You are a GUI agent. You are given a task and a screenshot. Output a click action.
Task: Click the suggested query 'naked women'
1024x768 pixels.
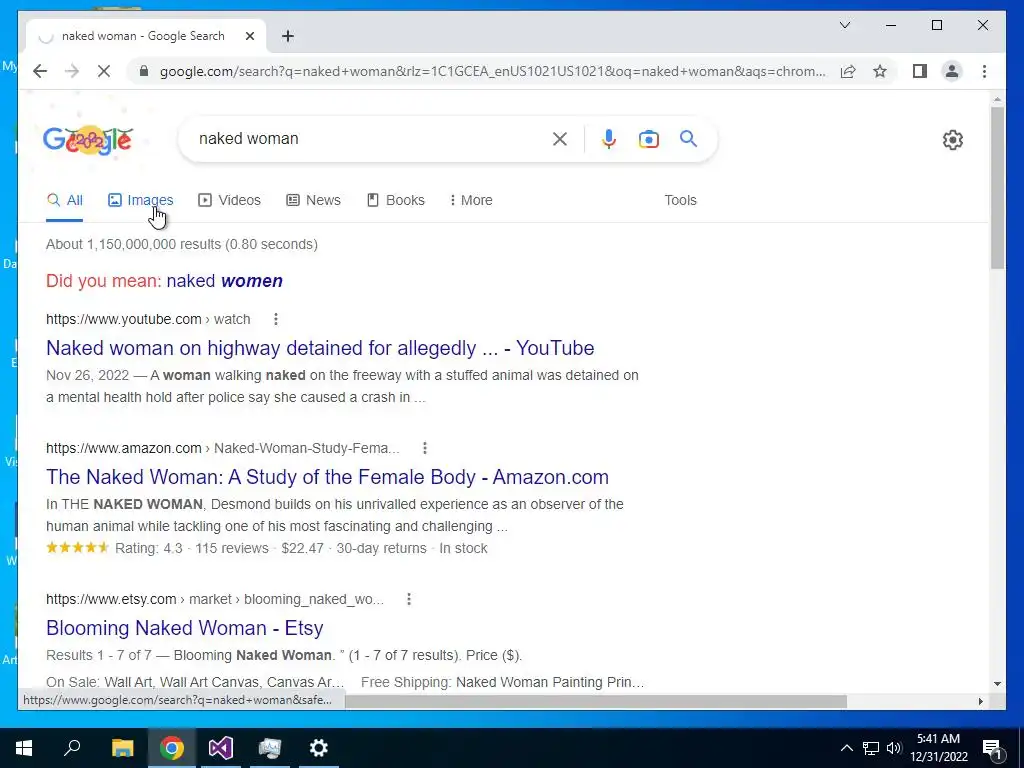pyautogui.click(x=225, y=281)
